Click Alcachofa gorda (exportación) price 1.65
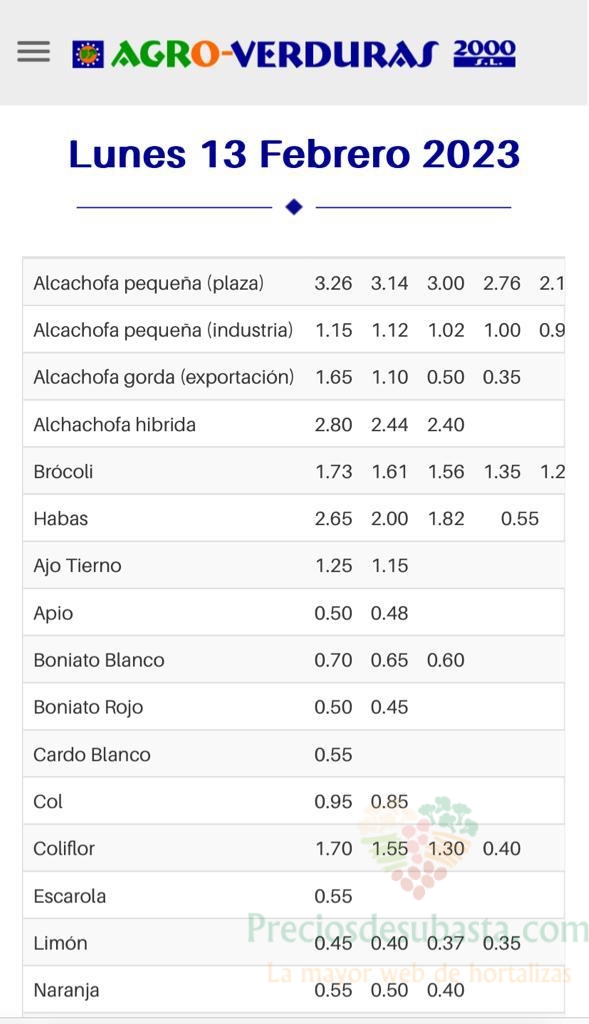The height and width of the screenshot is (1024, 589). tap(334, 377)
